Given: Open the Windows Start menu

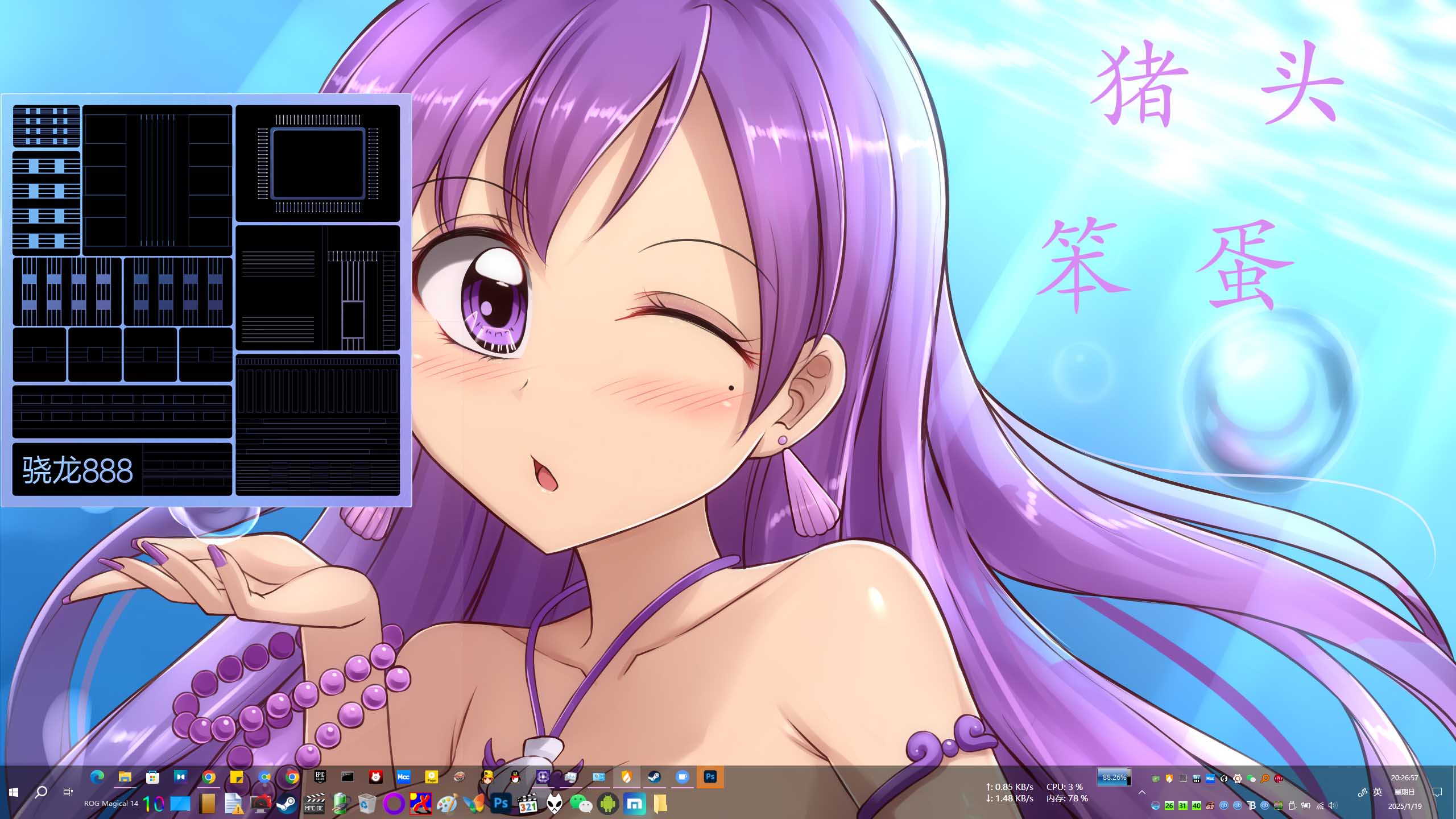Looking at the screenshot, I should (14, 792).
